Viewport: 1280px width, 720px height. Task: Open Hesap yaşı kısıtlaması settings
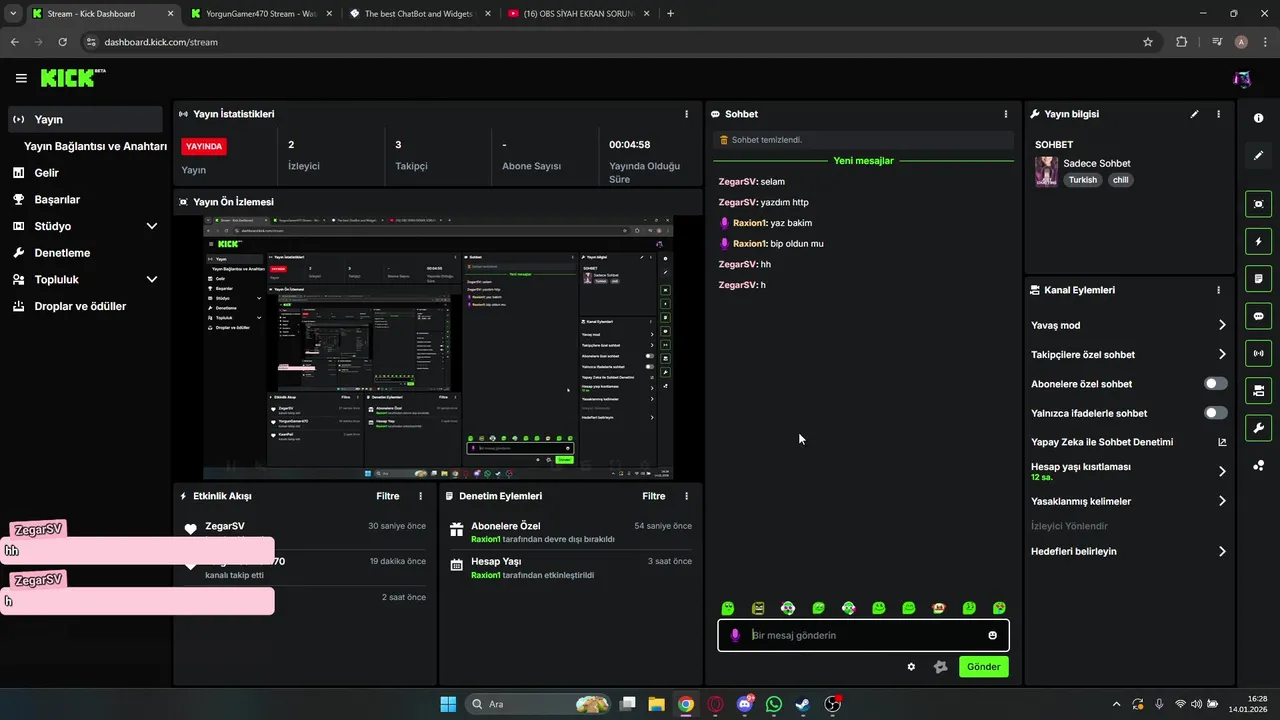[x=1129, y=471]
